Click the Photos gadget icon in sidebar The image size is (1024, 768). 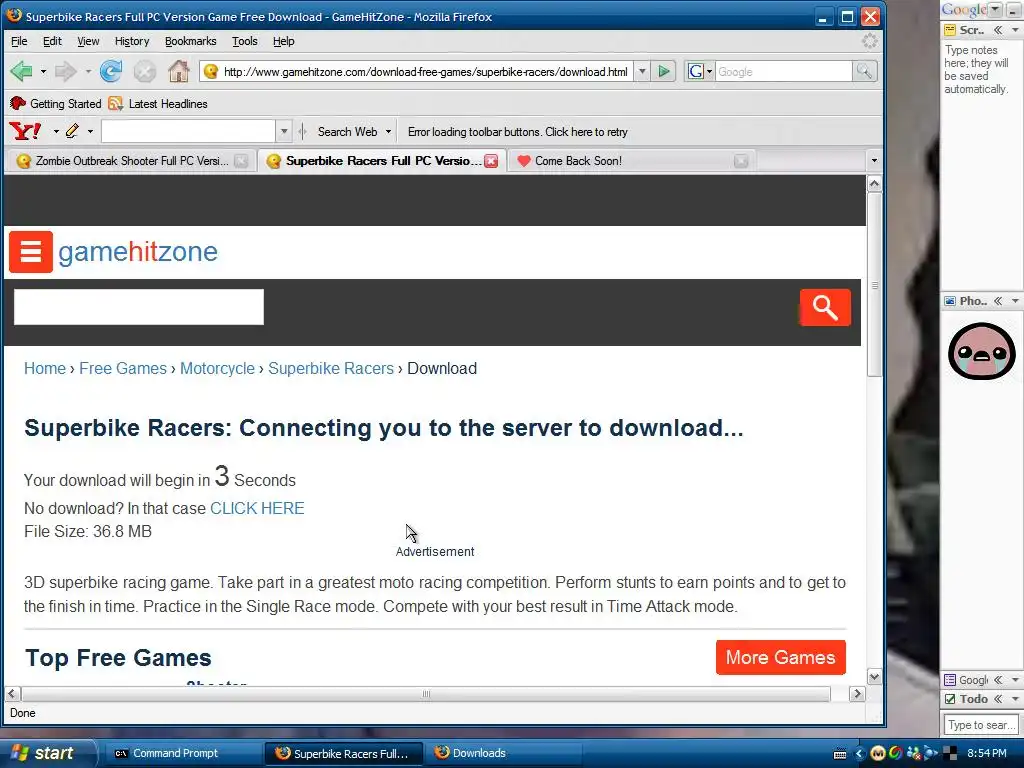(950, 301)
